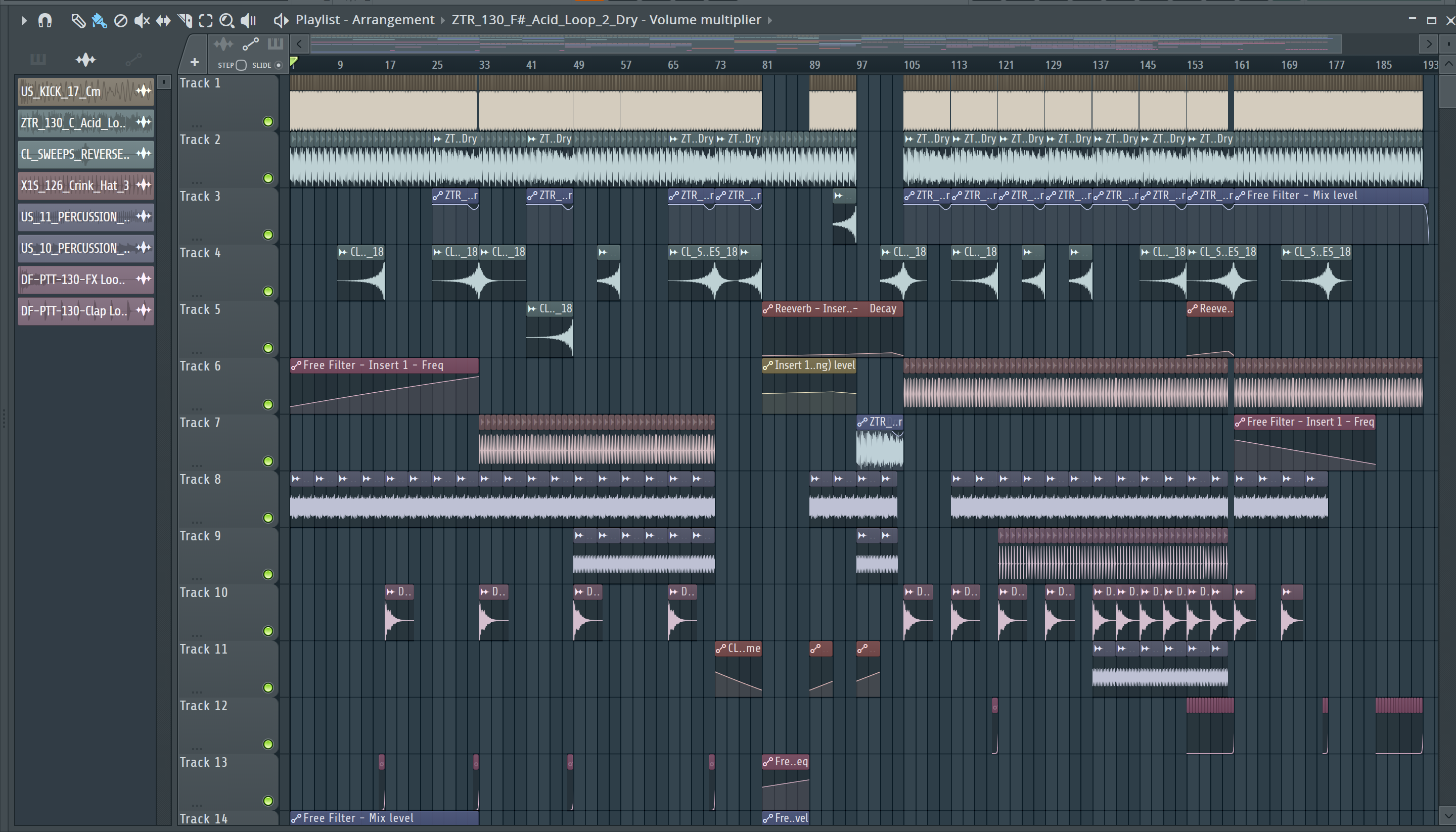1456x832 pixels.
Task: Toggle the snap magnet icon
Action: (44, 21)
